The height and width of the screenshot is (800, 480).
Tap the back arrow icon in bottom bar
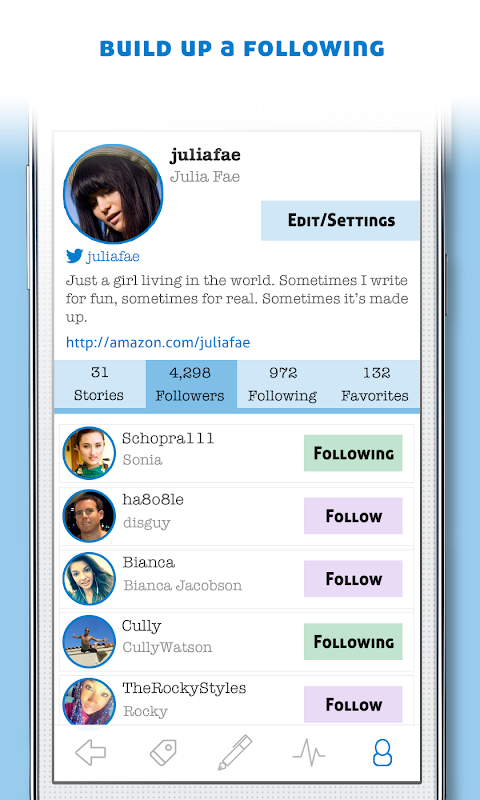coord(91,752)
